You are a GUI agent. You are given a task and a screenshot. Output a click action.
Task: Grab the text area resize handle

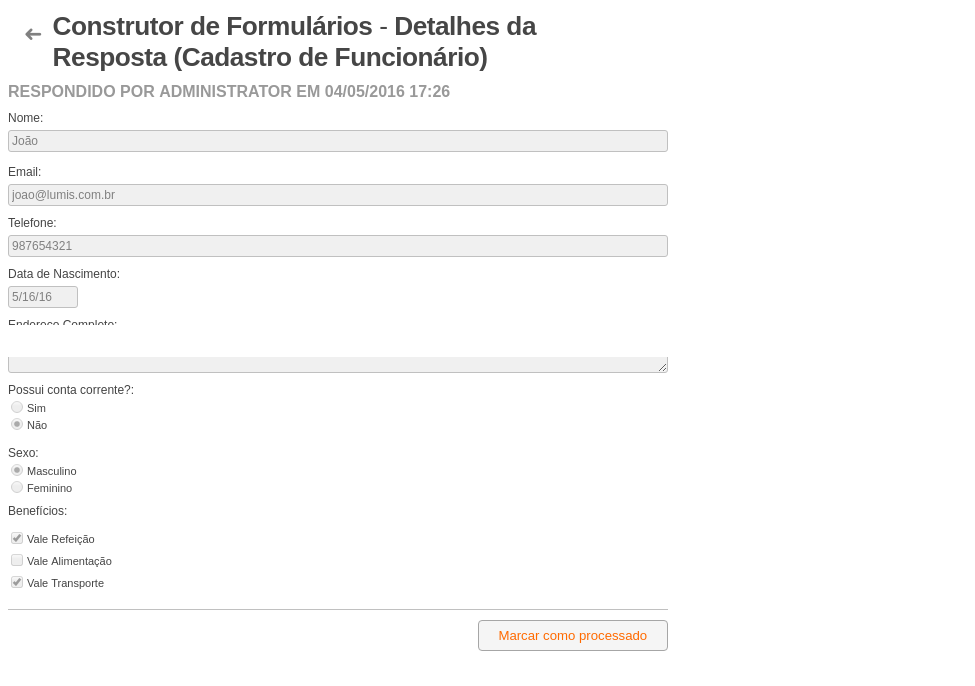coord(663,368)
